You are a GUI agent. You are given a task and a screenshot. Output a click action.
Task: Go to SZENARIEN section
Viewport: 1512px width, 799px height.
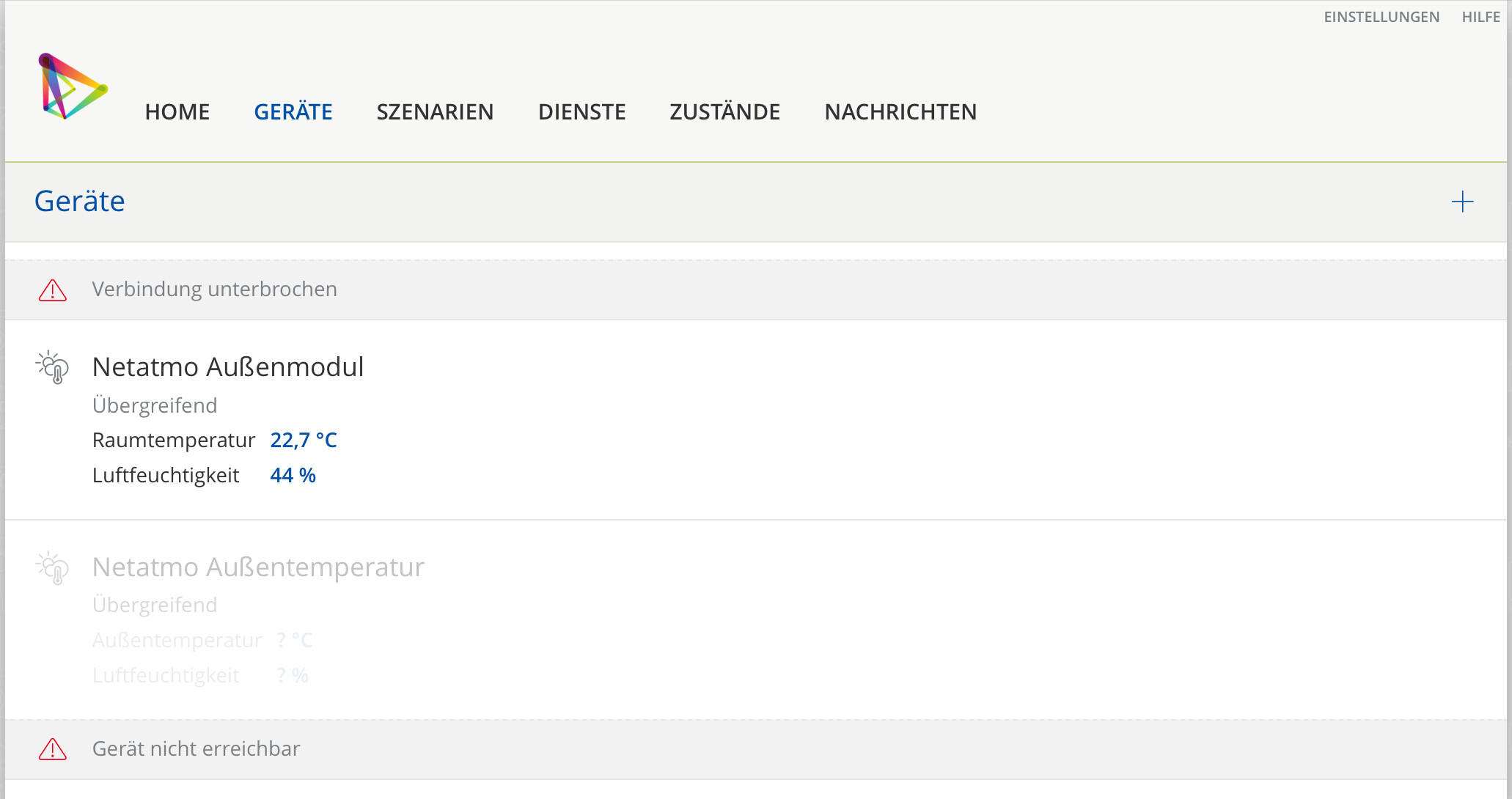[435, 112]
